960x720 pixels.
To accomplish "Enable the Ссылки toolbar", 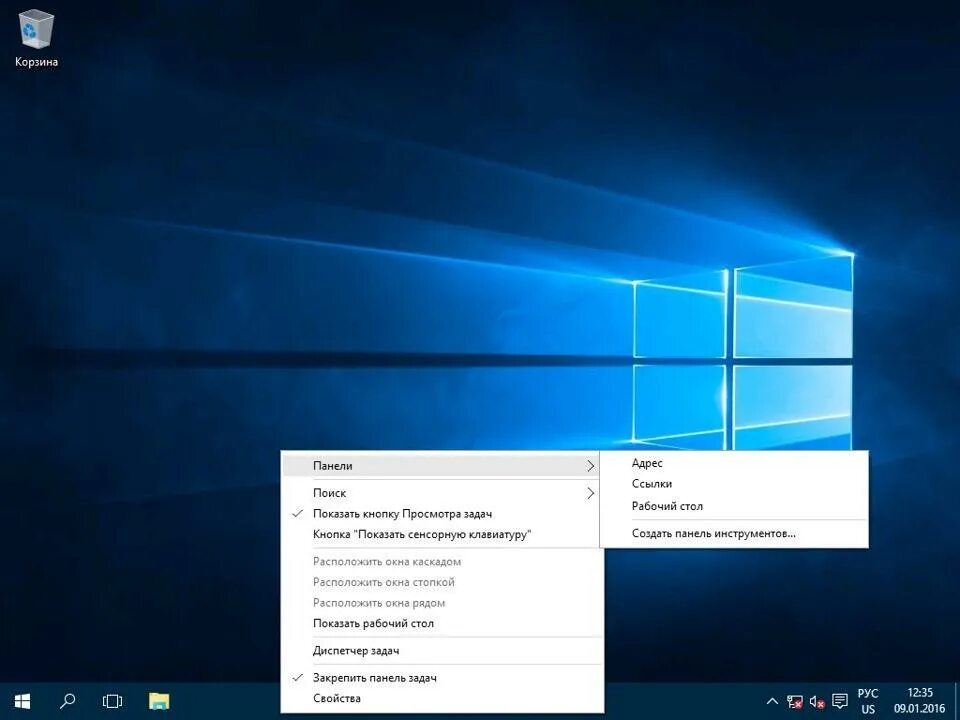I will pyautogui.click(x=733, y=484).
